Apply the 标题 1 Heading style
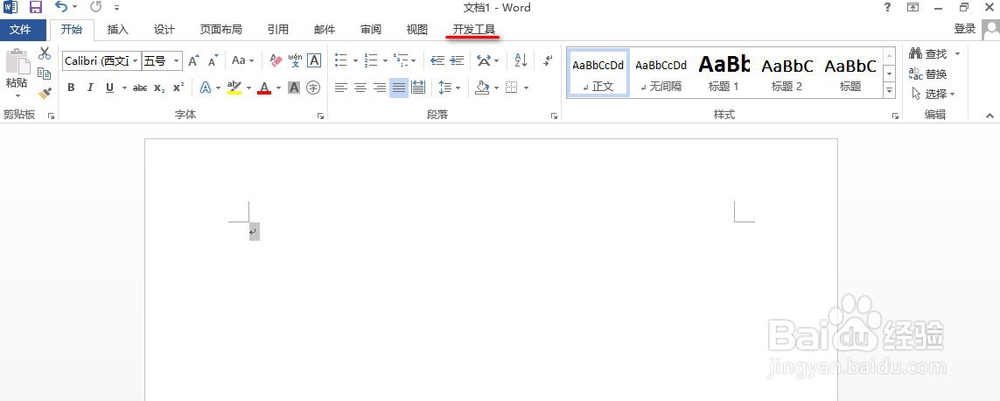This screenshot has height=401, width=1000. pos(724,73)
